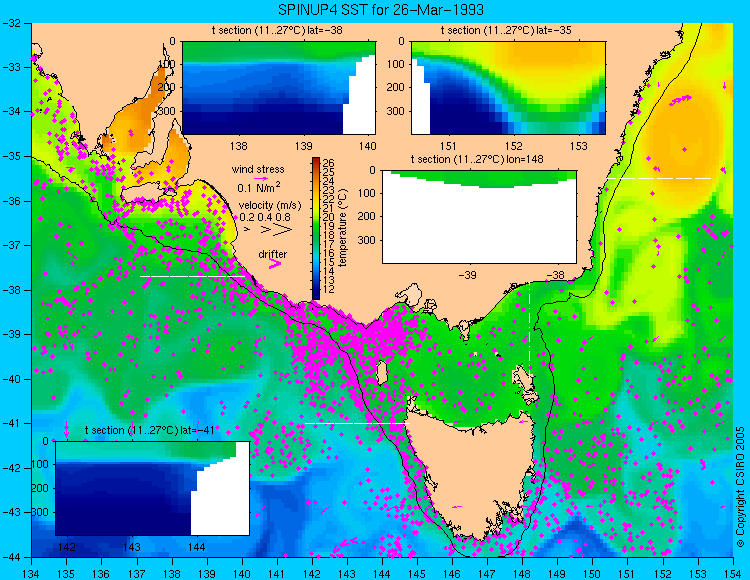Open the lat=-35 temperature section inset plot
750x580 pixels.
(x=508, y=88)
